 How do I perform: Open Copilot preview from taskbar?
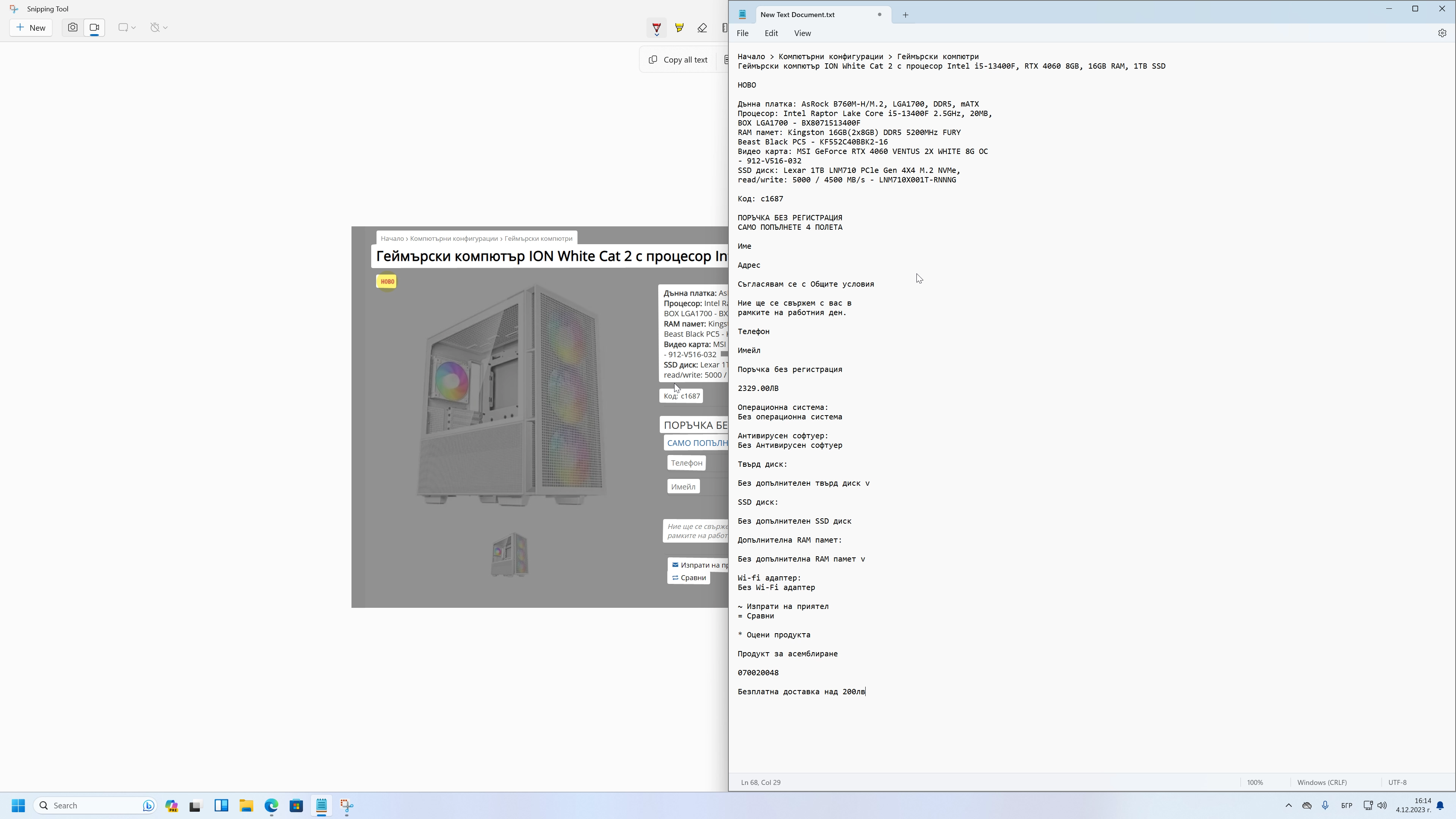point(171,805)
